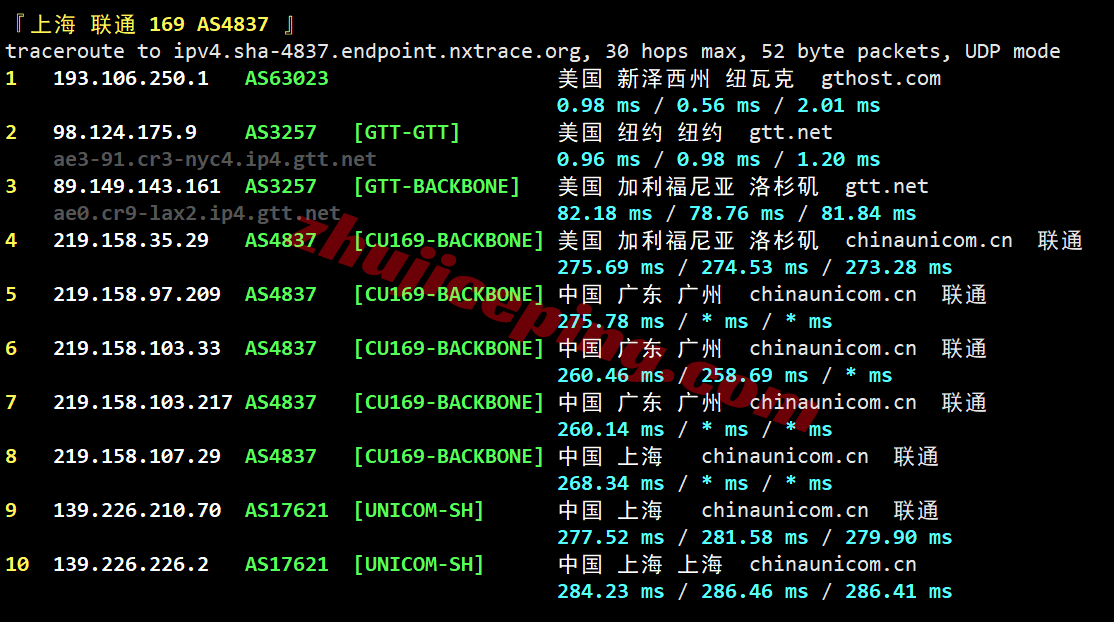Click IP address 139.226.226.2
Screen dimensions: 1114x622
[131, 564]
